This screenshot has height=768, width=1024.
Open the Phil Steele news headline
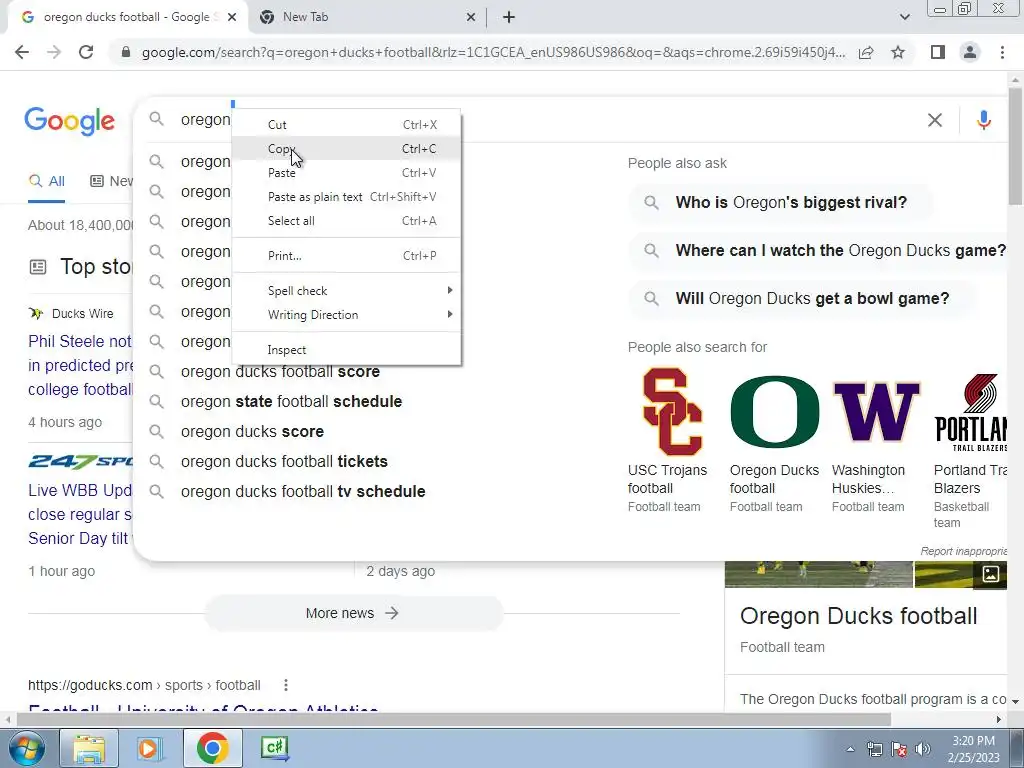click(80, 365)
